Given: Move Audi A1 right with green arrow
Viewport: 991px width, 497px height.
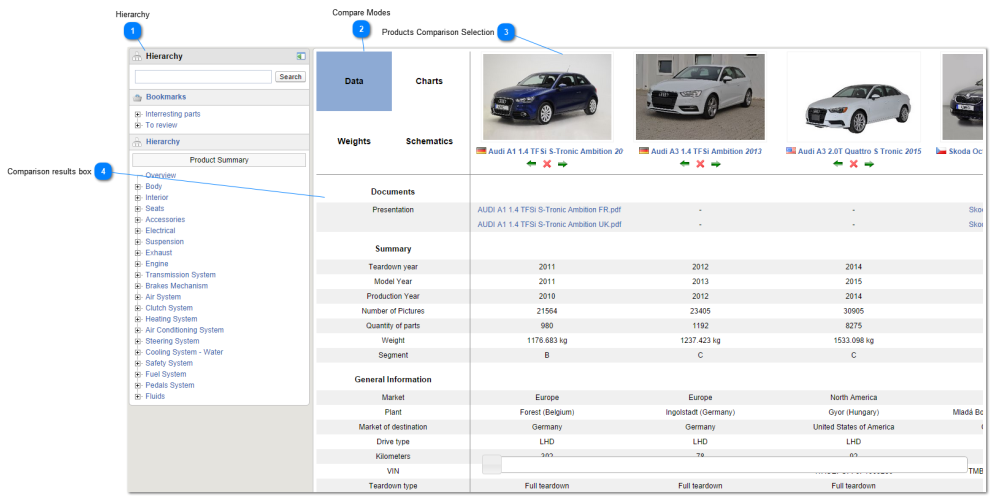Looking at the screenshot, I should [x=562, y=164].
